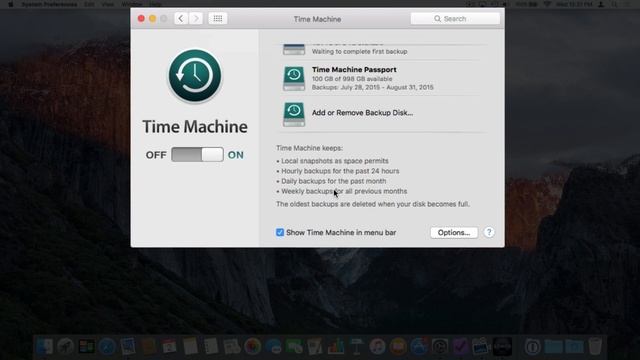Click the Search field in toolbar
This screenshot has width=640, height=360.
(x=455, y=19)
